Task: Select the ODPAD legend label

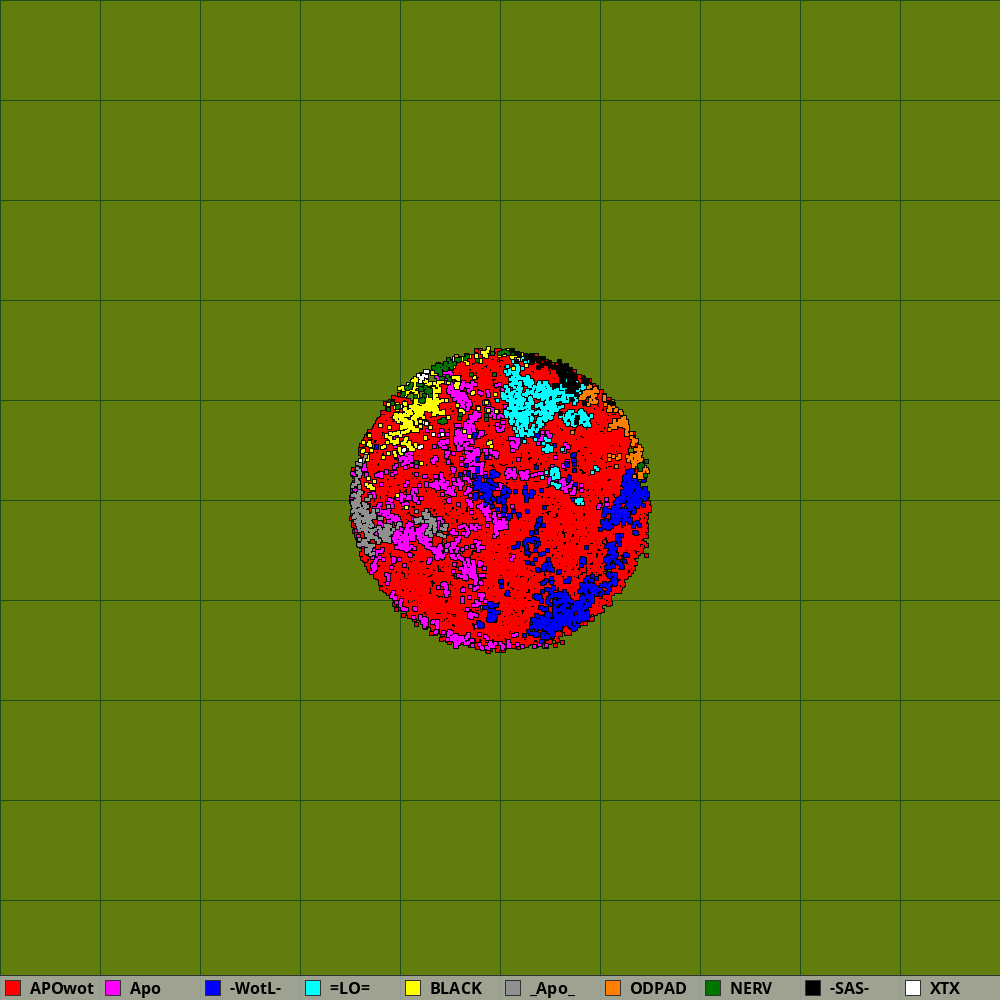Action: coord(658,989)
